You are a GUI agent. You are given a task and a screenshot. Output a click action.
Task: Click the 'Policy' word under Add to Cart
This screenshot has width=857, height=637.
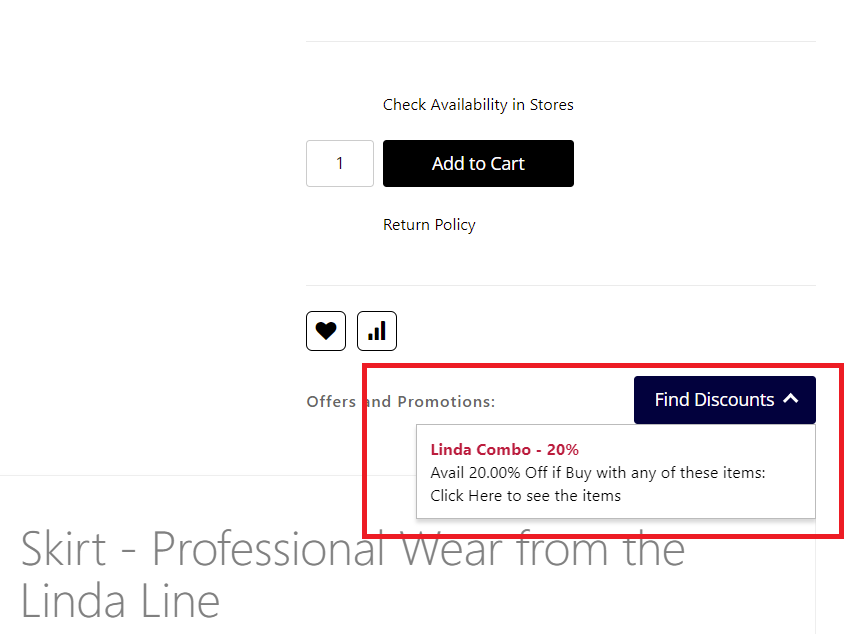[x=454, y=225]
